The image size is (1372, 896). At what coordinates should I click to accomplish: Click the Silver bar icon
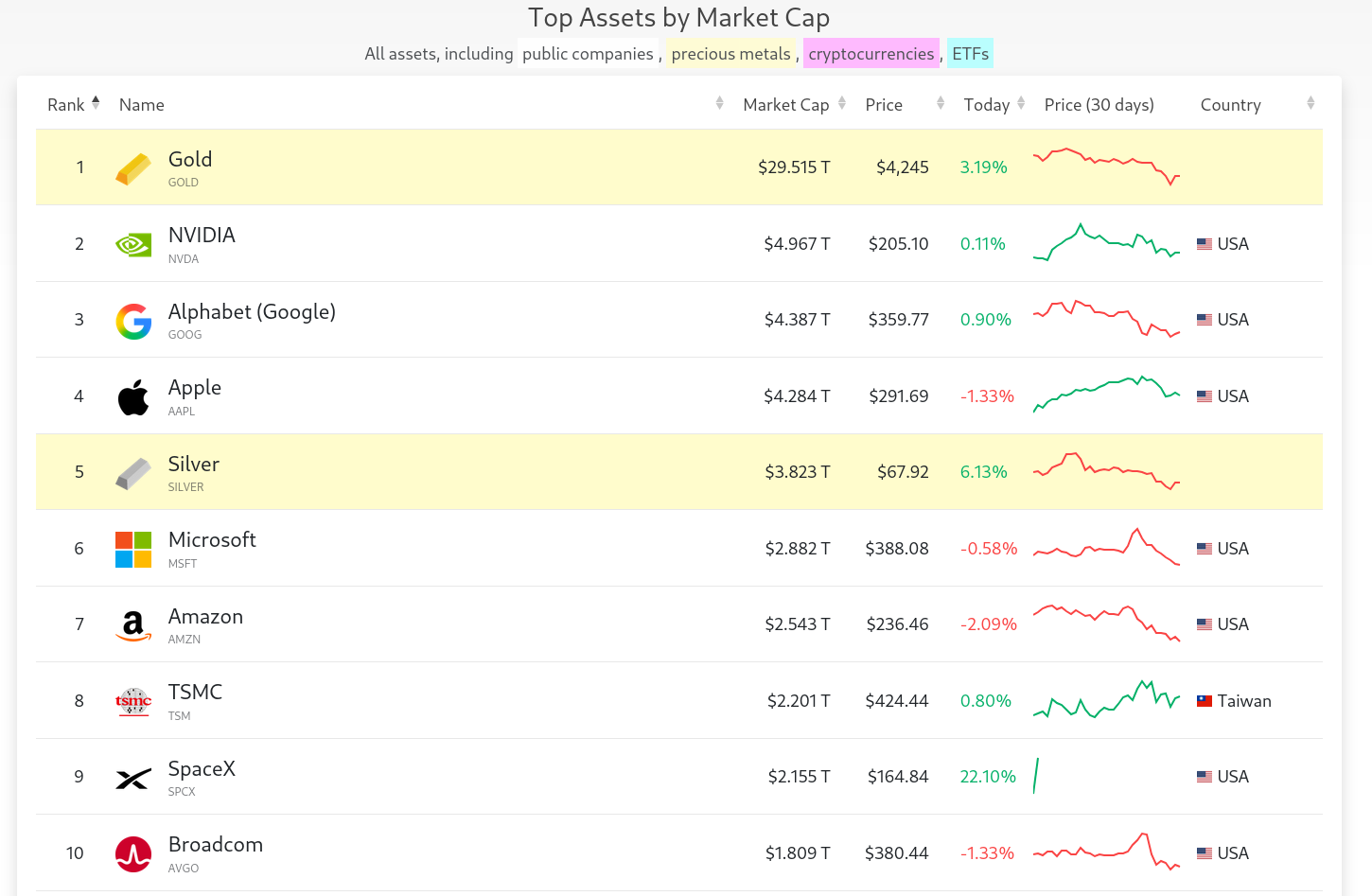click(x=133, y=473)
